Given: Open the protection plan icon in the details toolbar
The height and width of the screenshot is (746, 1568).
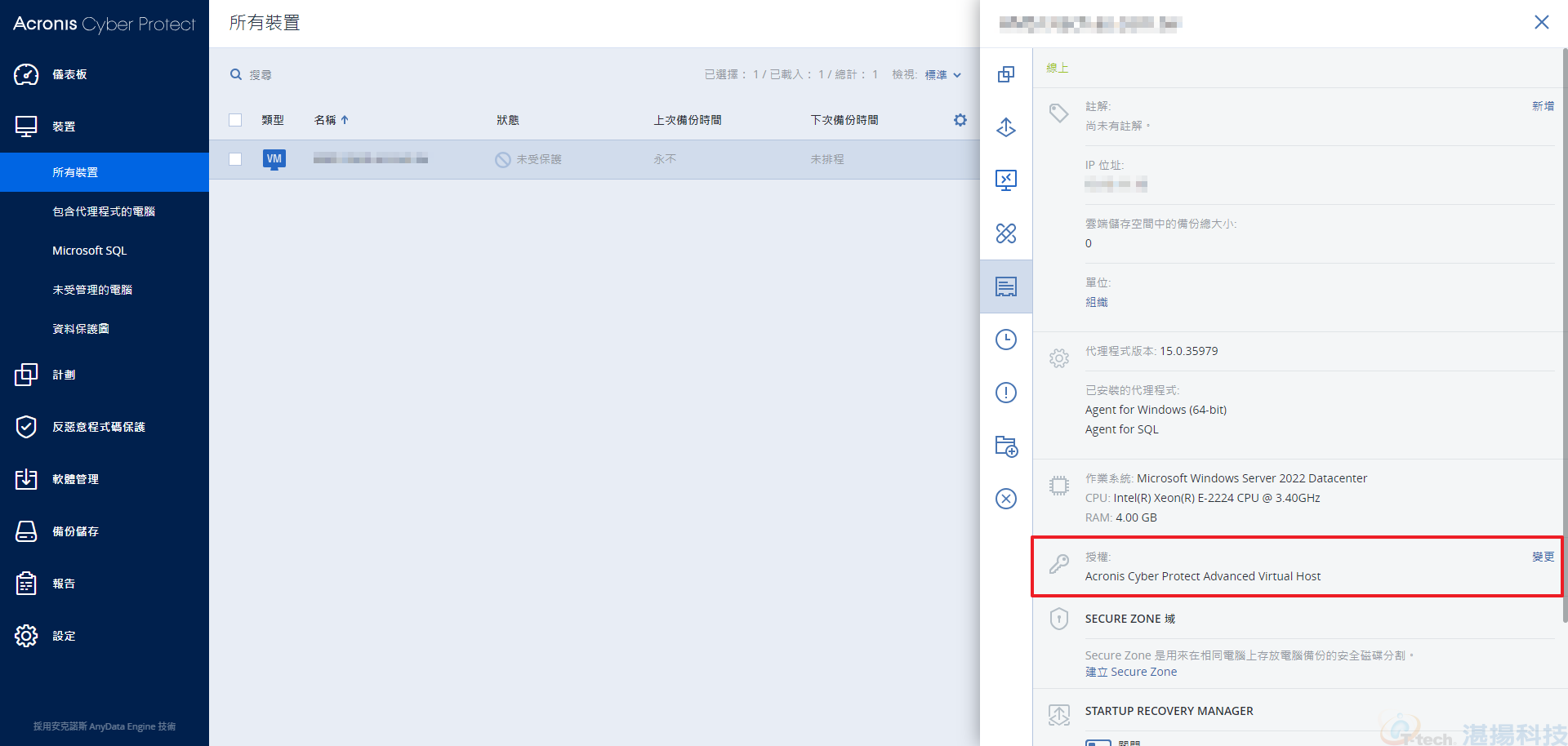Looking at the screenshot, I should [1006, 74].
